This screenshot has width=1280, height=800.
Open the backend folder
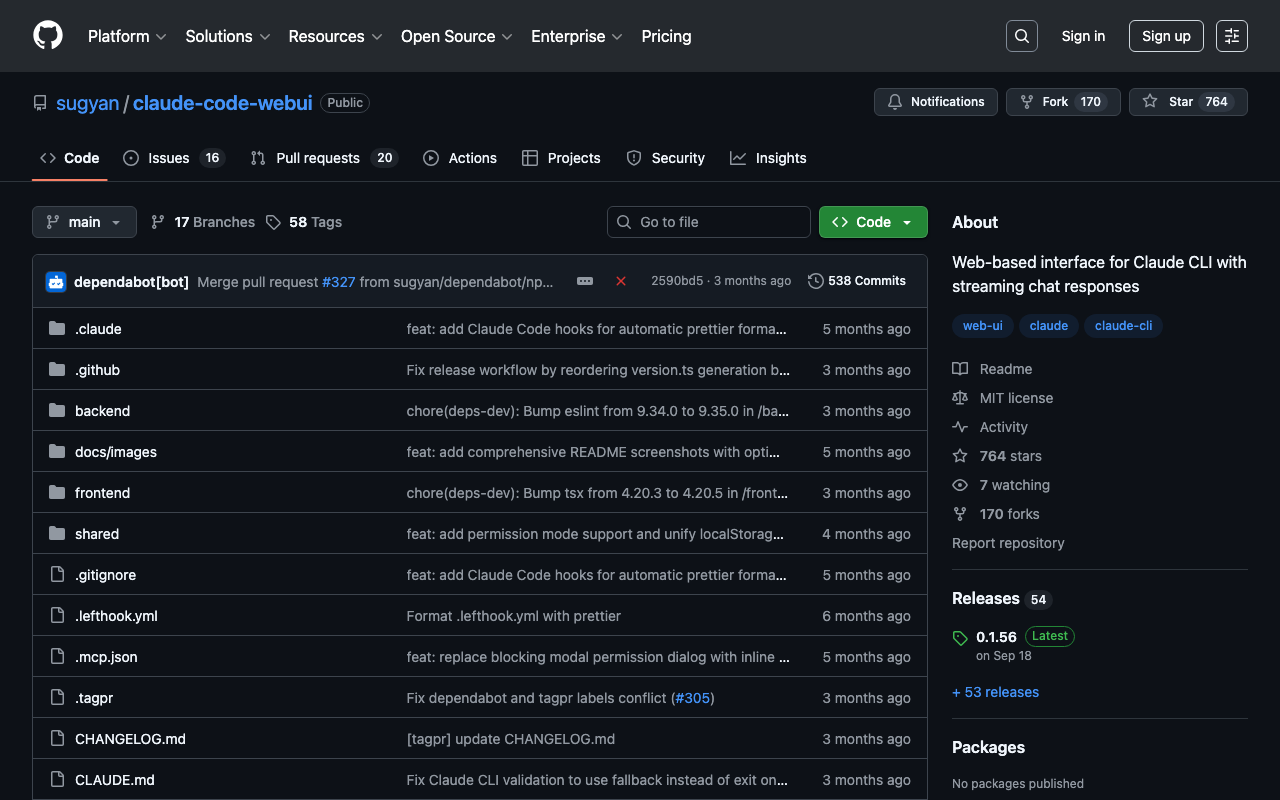[102, 411]
